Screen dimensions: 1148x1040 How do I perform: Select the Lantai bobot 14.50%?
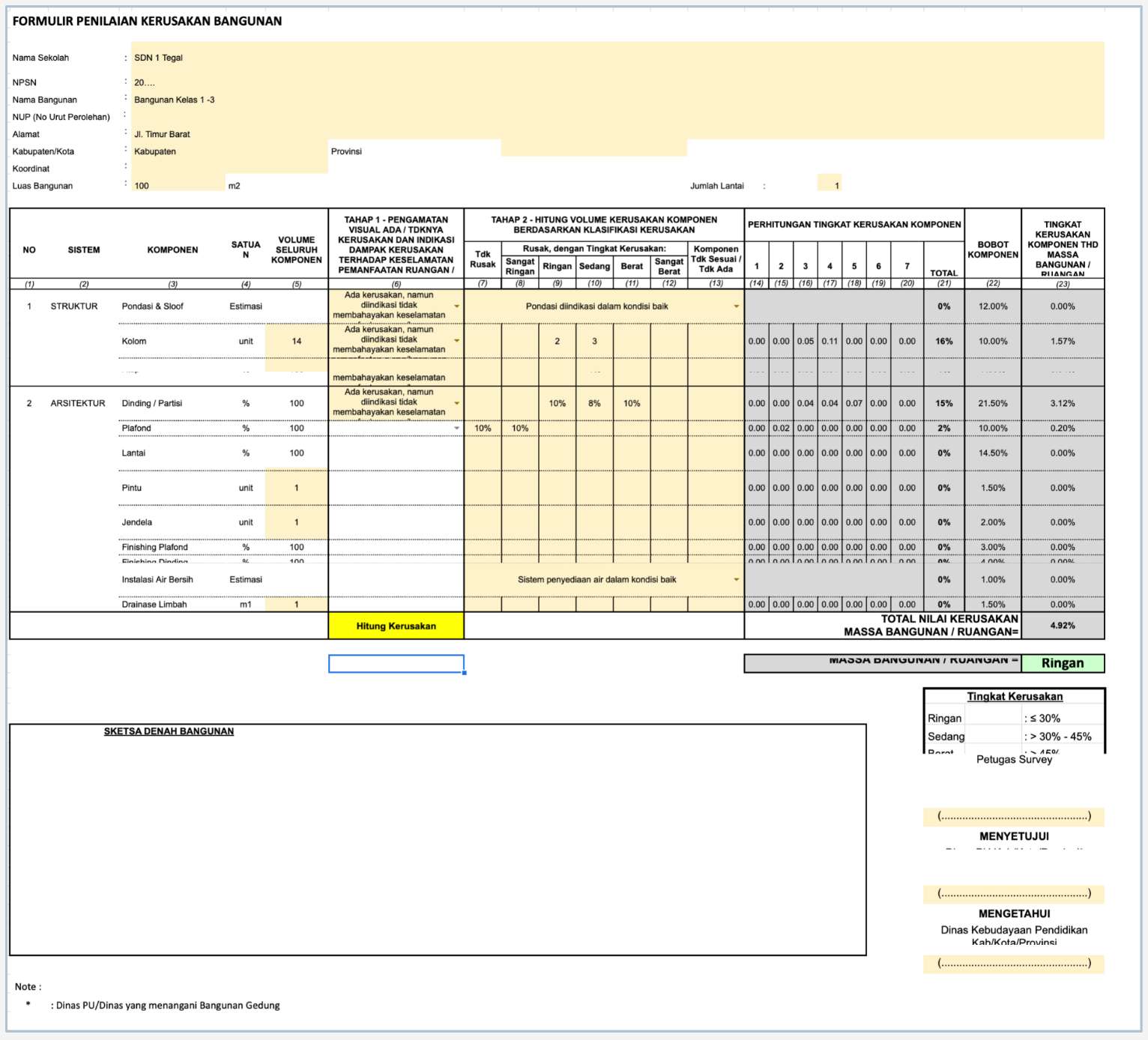[x=993, y=453]
